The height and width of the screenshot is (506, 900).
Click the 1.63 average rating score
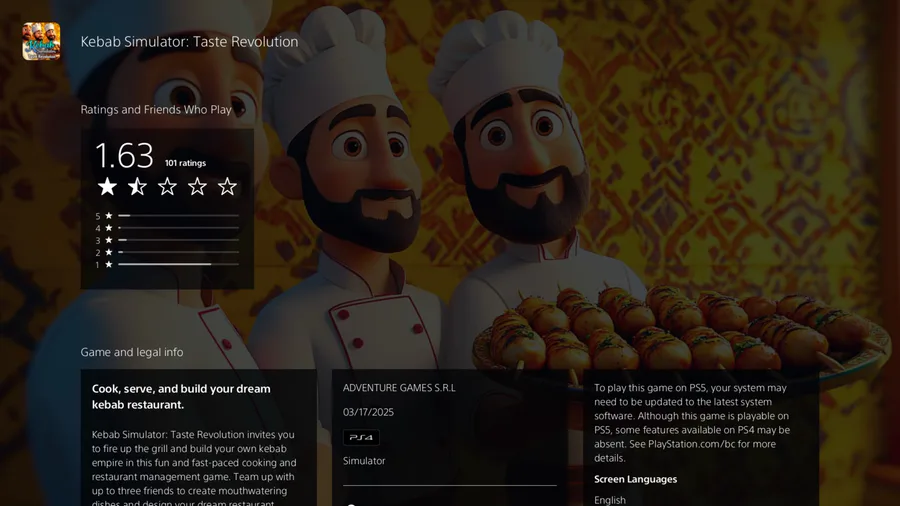click(x=125, y=155)
